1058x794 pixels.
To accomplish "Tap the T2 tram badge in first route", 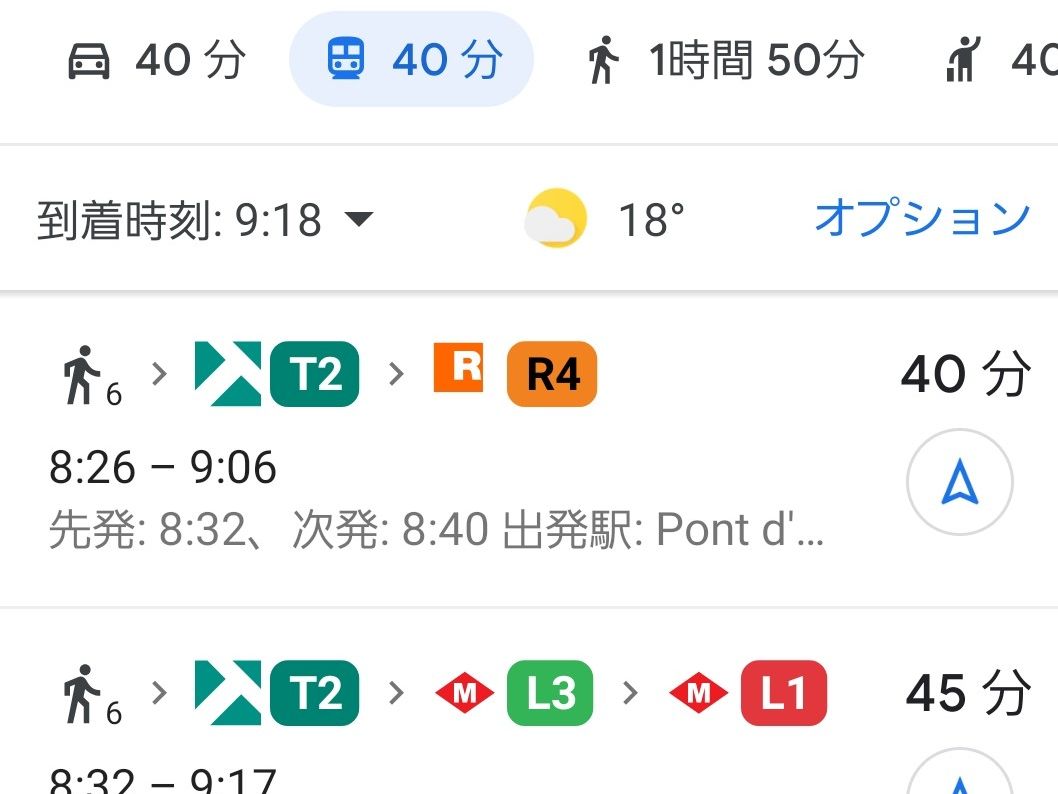I will [314, 375].
